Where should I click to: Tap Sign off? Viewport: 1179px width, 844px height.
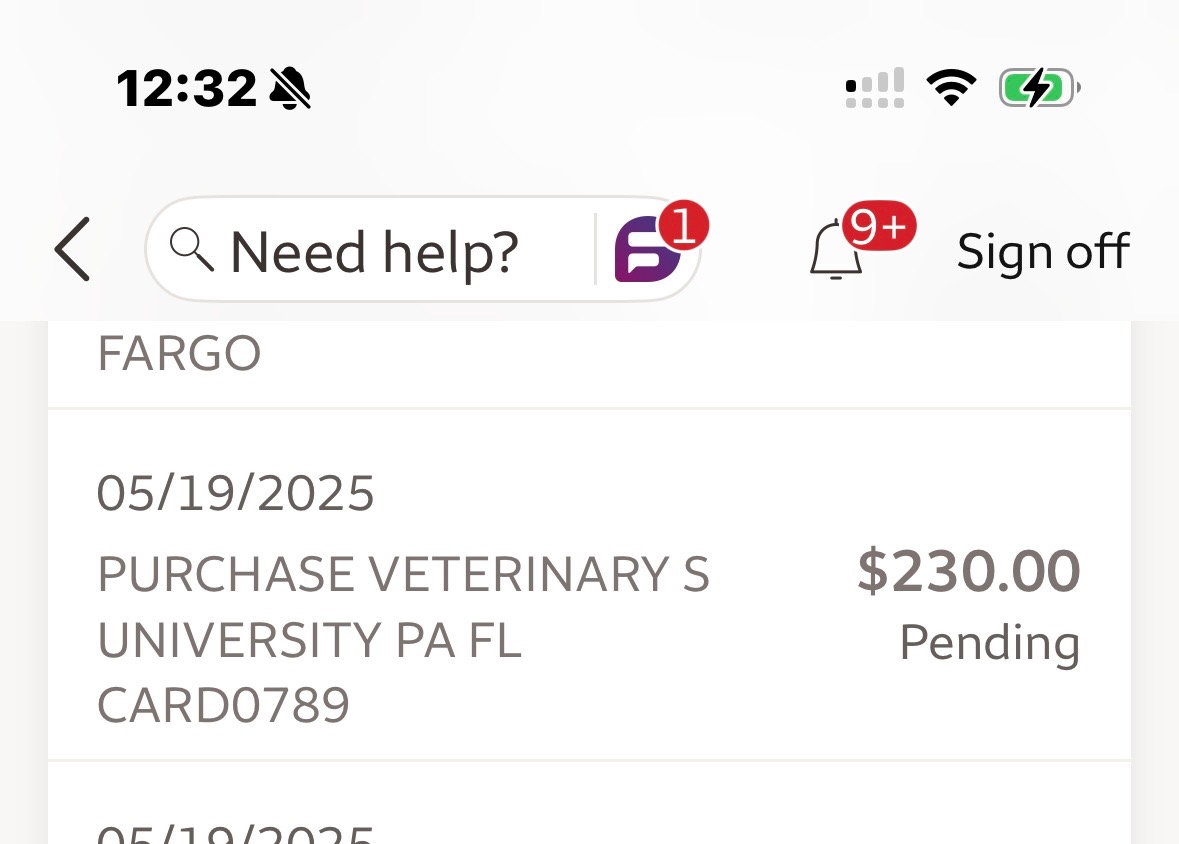click(1042, 251)
